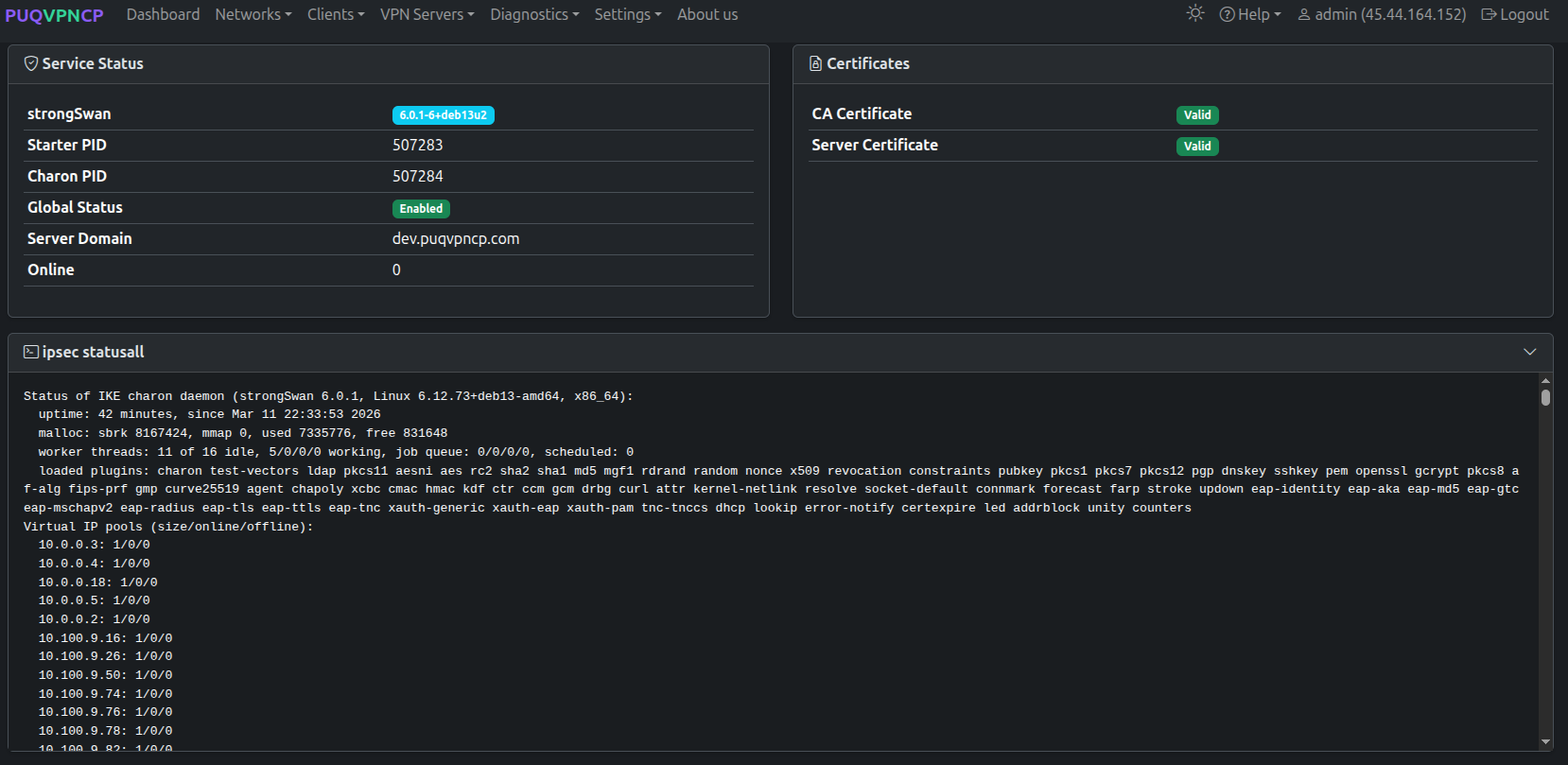This screenshot has width=1568, height=765.
Task: Click the 'worker threads' output line
Action: point(336,452)
